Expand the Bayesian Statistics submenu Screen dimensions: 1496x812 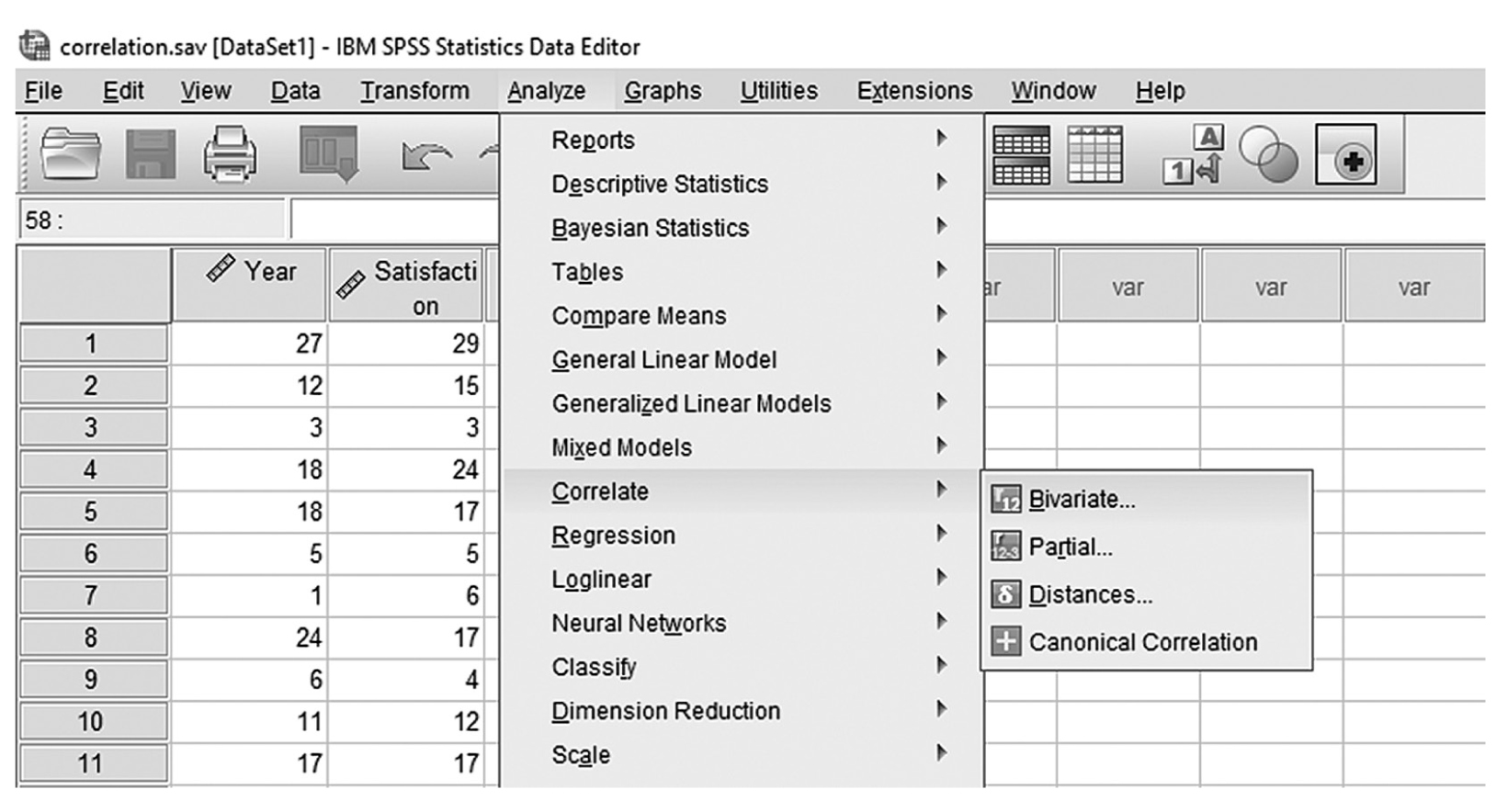tap(742, 228)
